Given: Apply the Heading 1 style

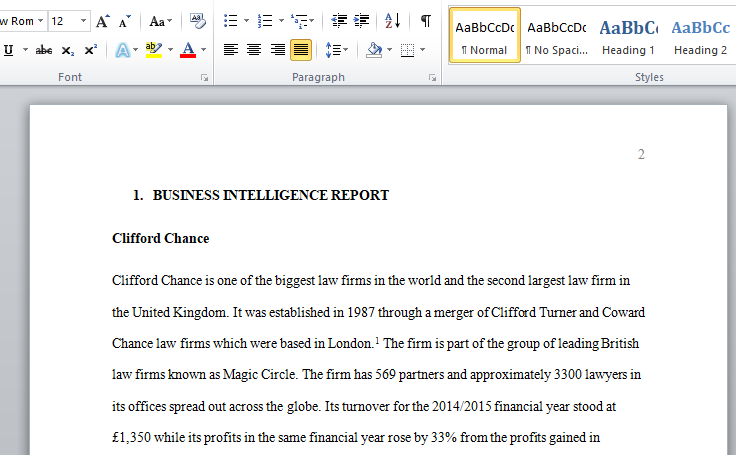Looking at the screenshot, I should [629, 35].
